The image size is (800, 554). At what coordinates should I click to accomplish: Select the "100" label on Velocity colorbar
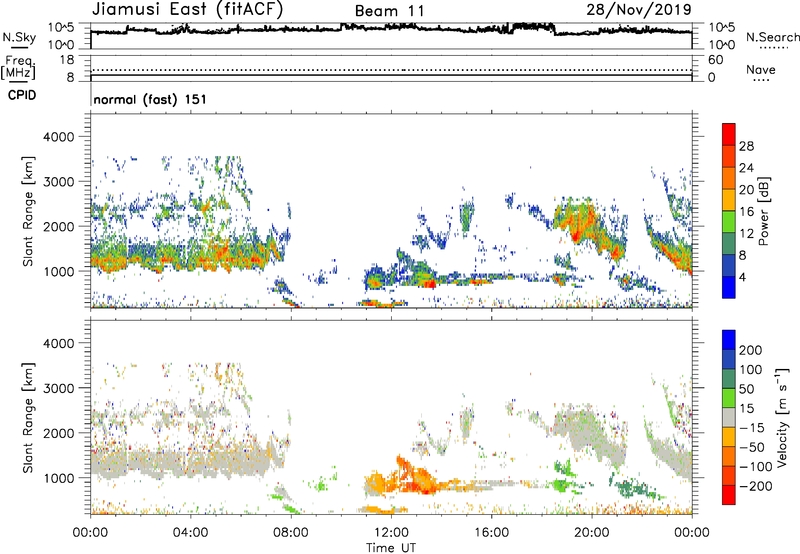(751, 369)
